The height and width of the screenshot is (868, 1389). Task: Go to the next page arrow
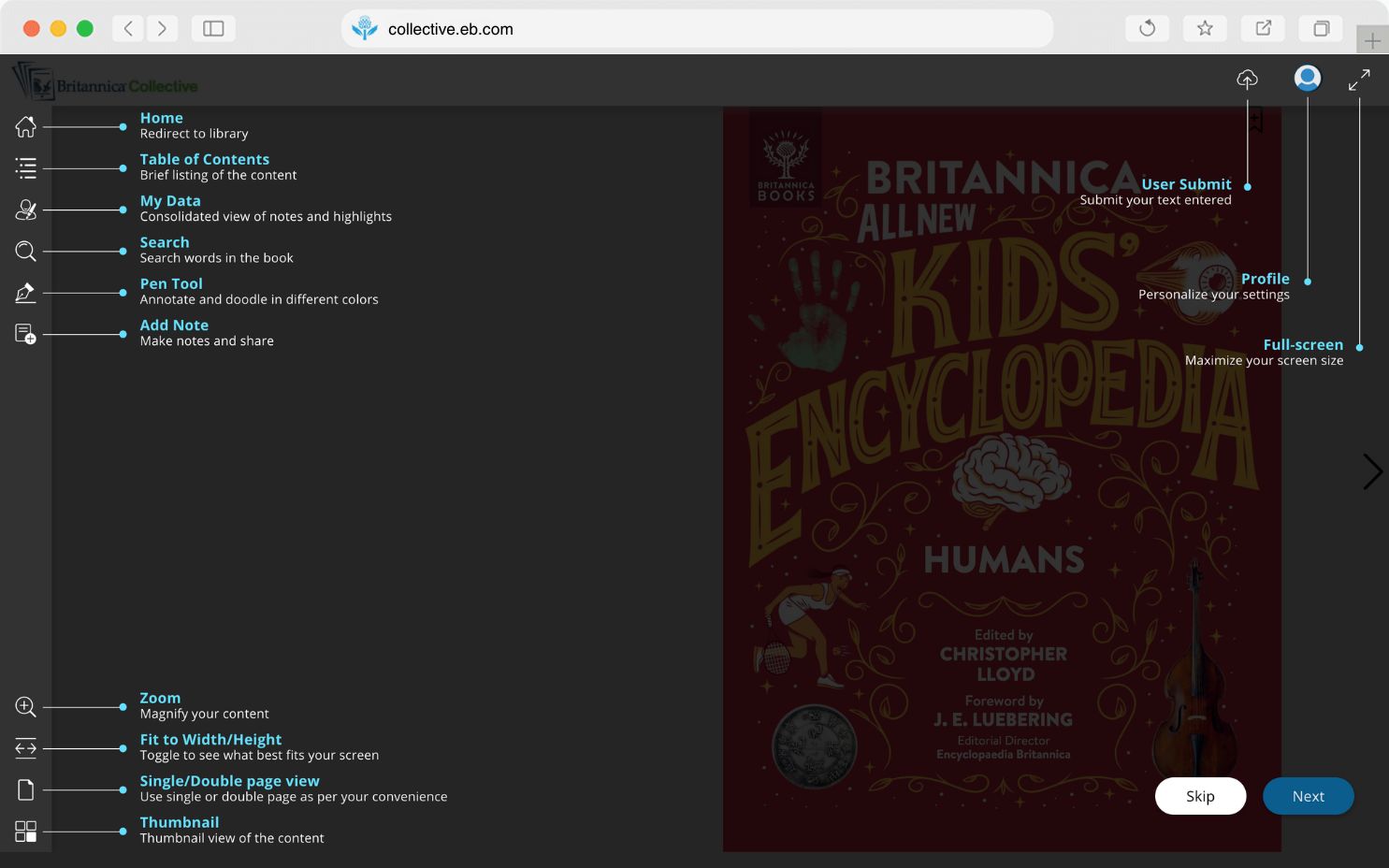point(1371,471)
